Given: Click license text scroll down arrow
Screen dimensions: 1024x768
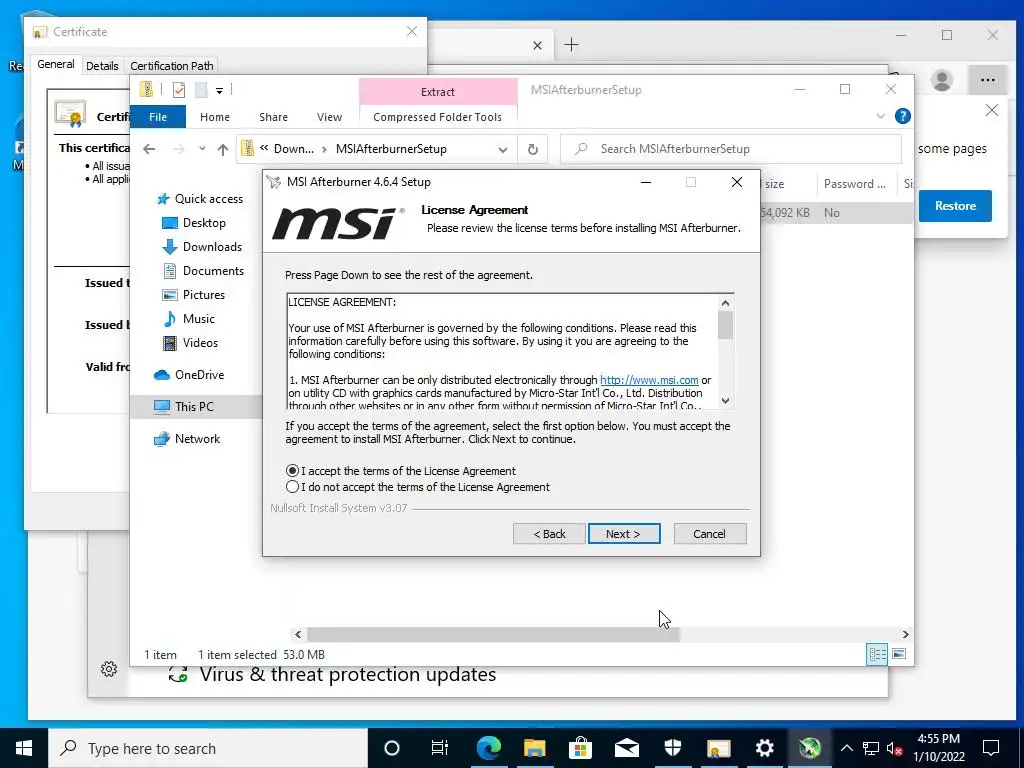Looking at the screenshot, I should click(725, 400).
